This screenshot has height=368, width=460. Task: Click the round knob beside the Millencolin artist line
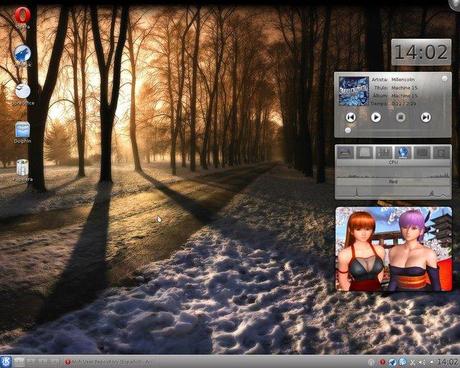(x=444, y=78)
